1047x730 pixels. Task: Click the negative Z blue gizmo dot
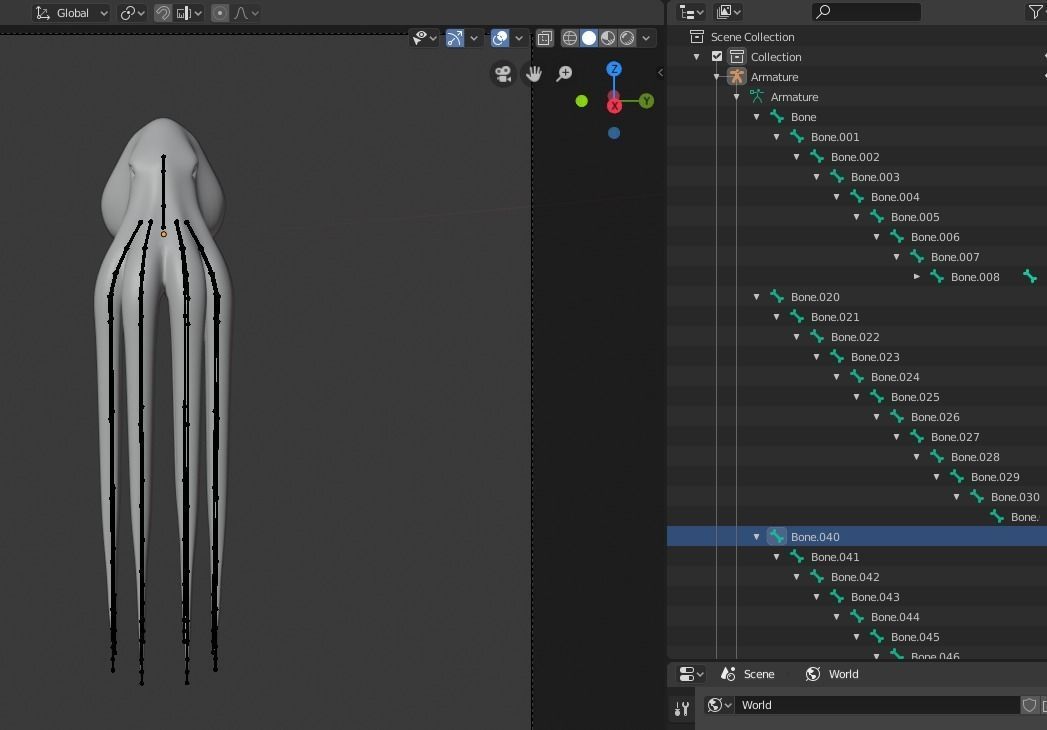(614, 133)
